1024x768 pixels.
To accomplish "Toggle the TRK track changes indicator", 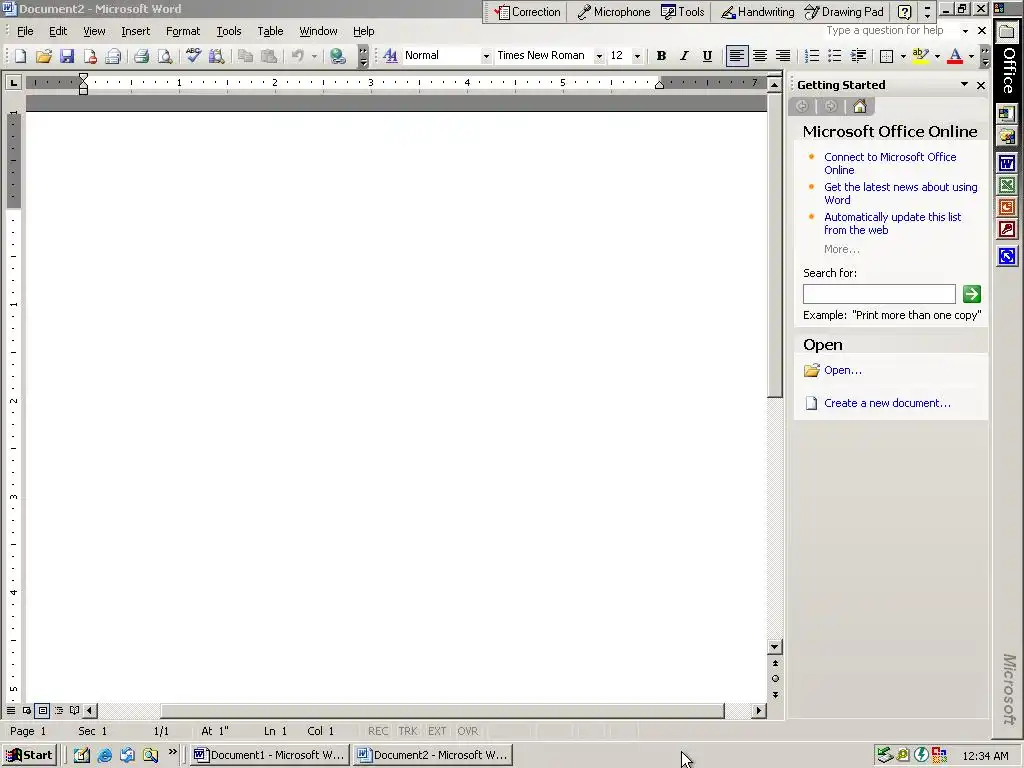I will click(x=408, y=731).
